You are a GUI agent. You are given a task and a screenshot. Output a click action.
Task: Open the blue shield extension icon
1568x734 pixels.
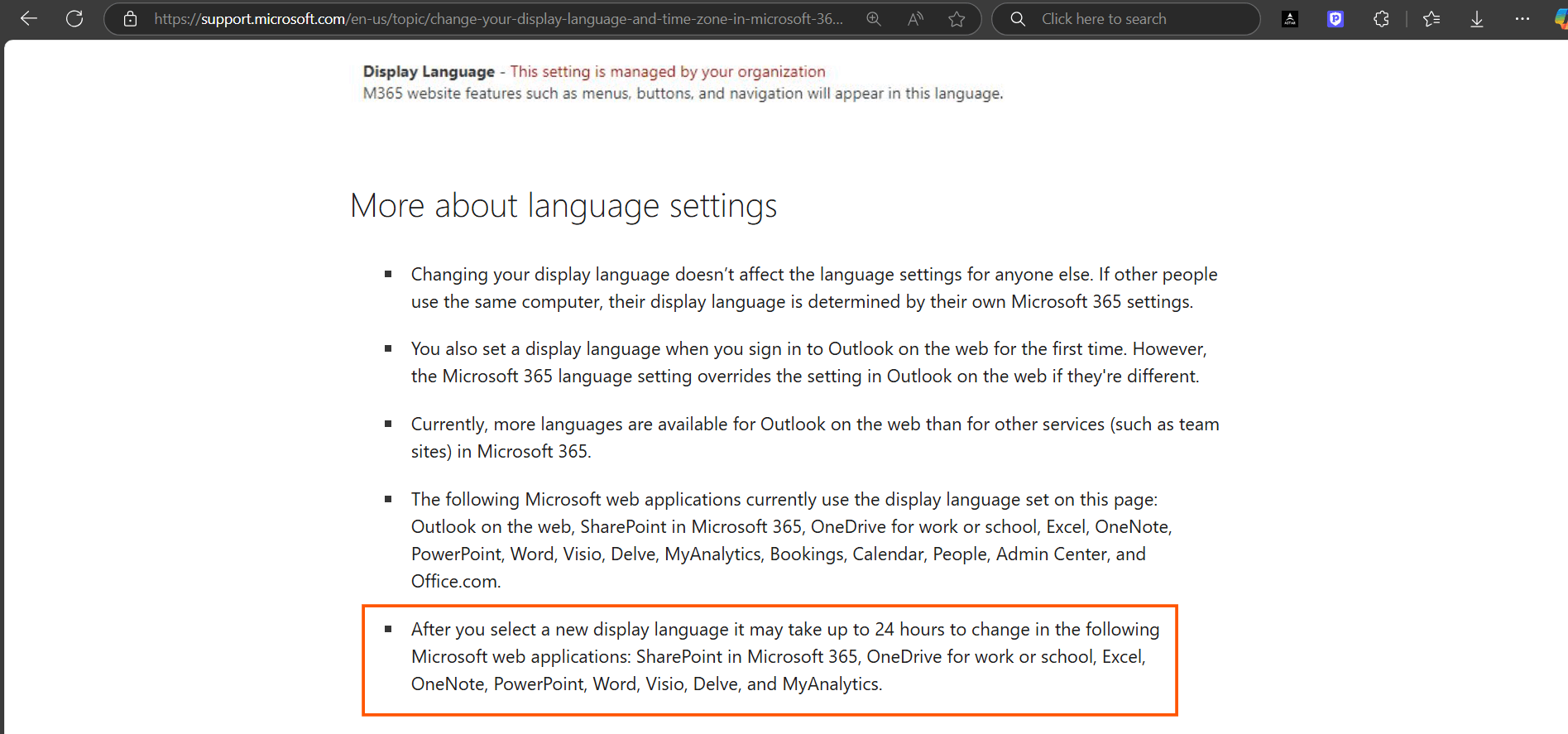pyautogui.click(x=1335, y=19)
